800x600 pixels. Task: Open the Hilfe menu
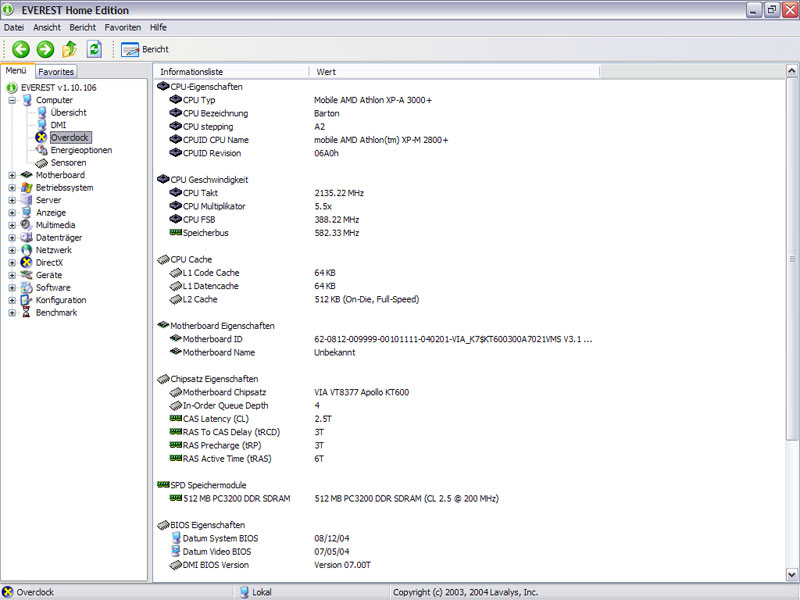coord(158,28)
